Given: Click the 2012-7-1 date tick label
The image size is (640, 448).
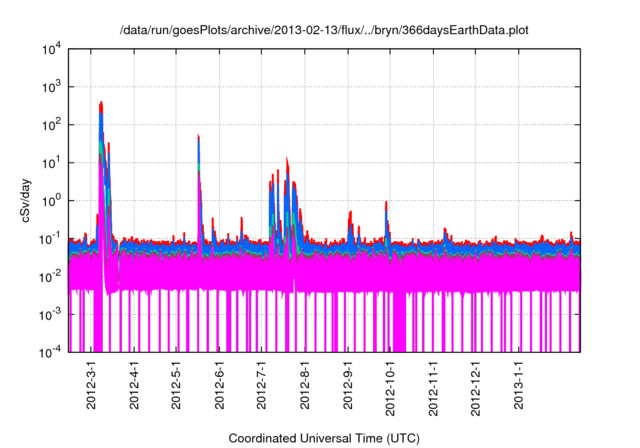Looking at the screenshot, I should tap(261, 384).
